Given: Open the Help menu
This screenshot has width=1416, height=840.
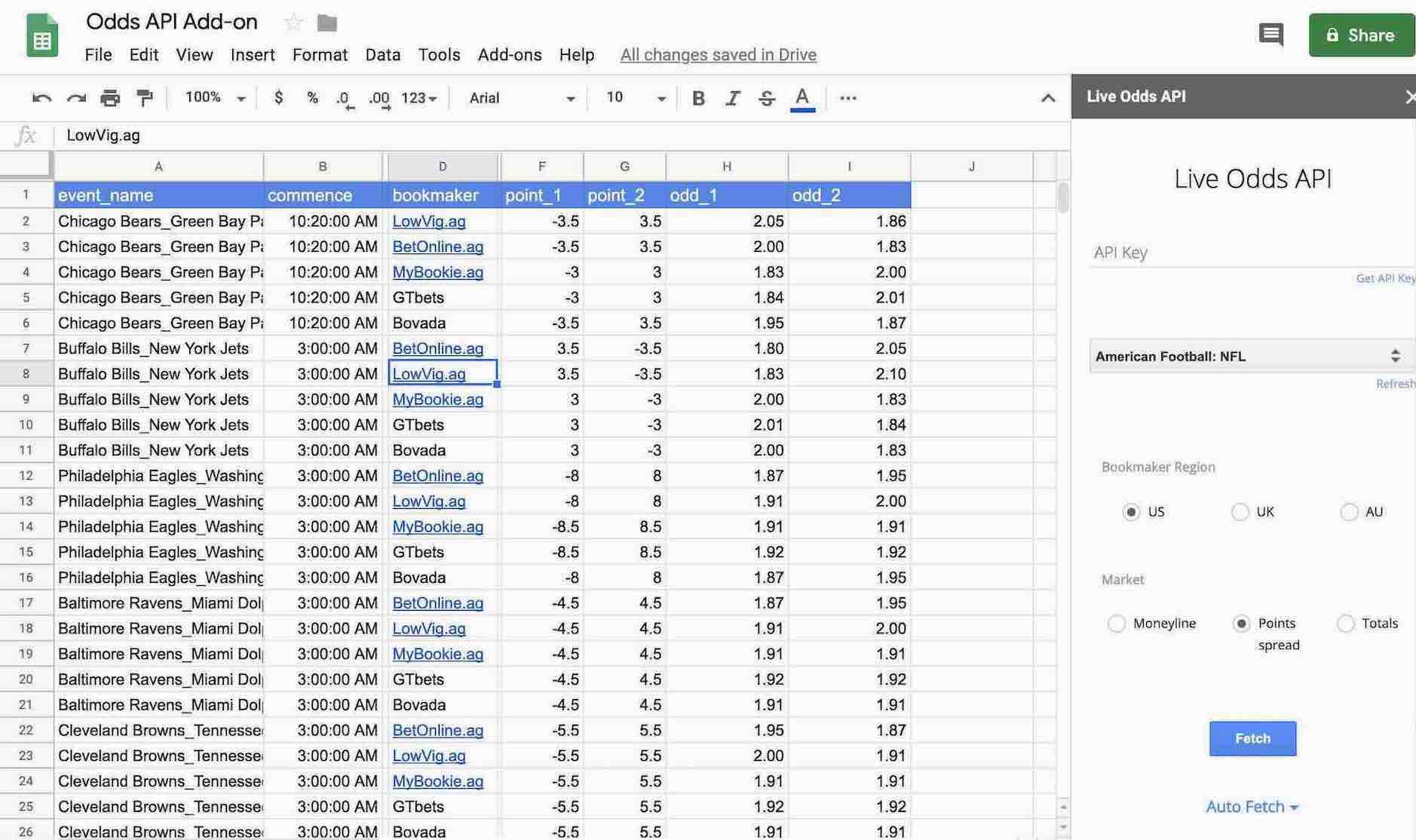Looking at the screenshot, I should [577, 55].
